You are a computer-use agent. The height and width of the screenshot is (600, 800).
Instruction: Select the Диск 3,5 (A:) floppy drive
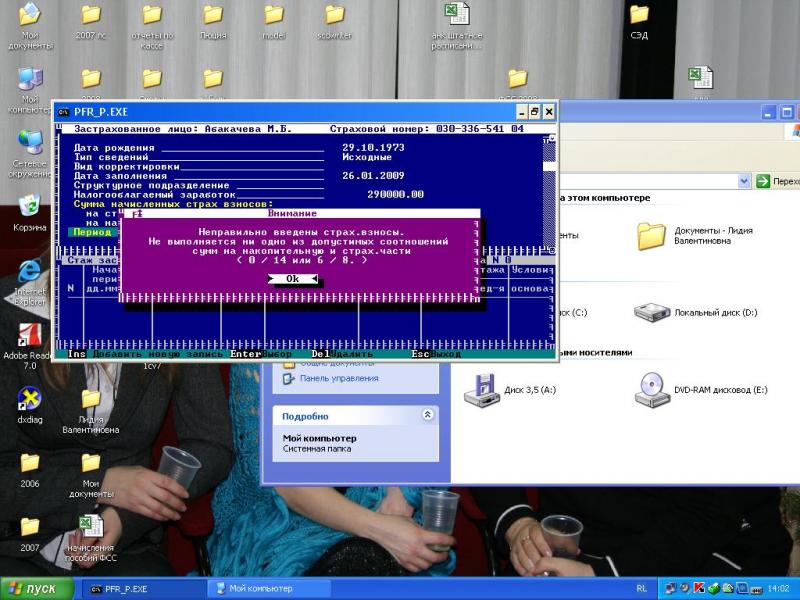click(481, 389)
